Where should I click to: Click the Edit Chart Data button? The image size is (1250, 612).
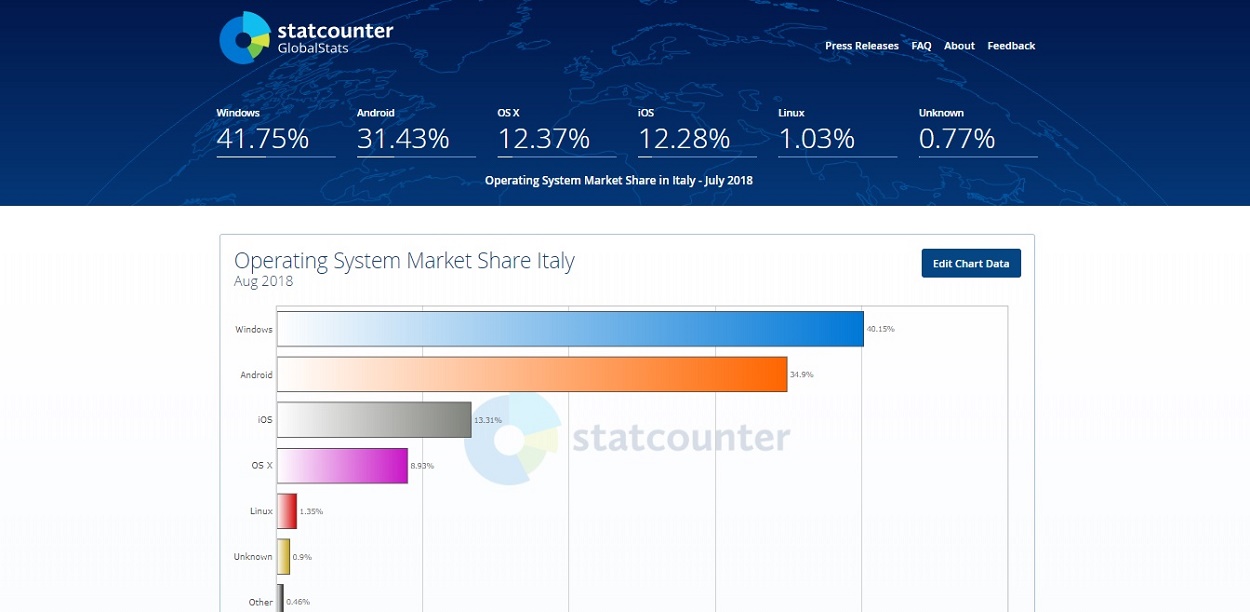[x=971, y=264]
